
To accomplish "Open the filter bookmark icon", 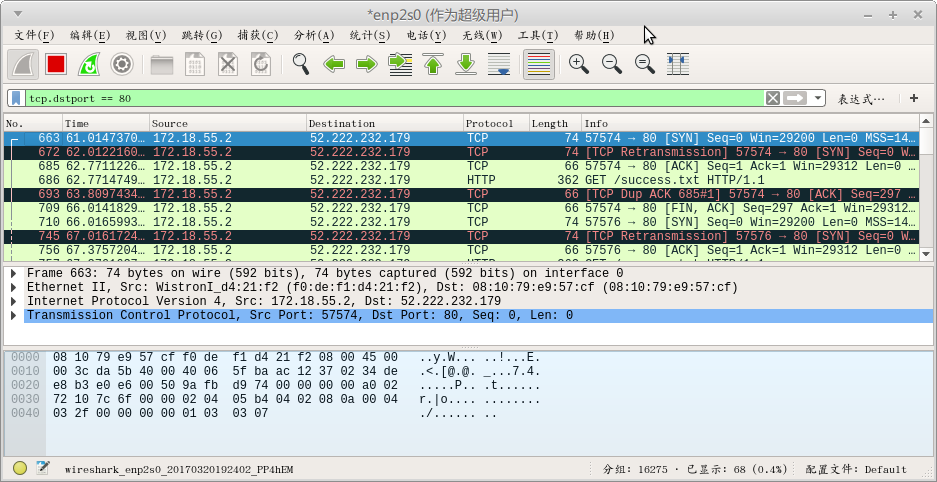I will [x=17, y=98].
